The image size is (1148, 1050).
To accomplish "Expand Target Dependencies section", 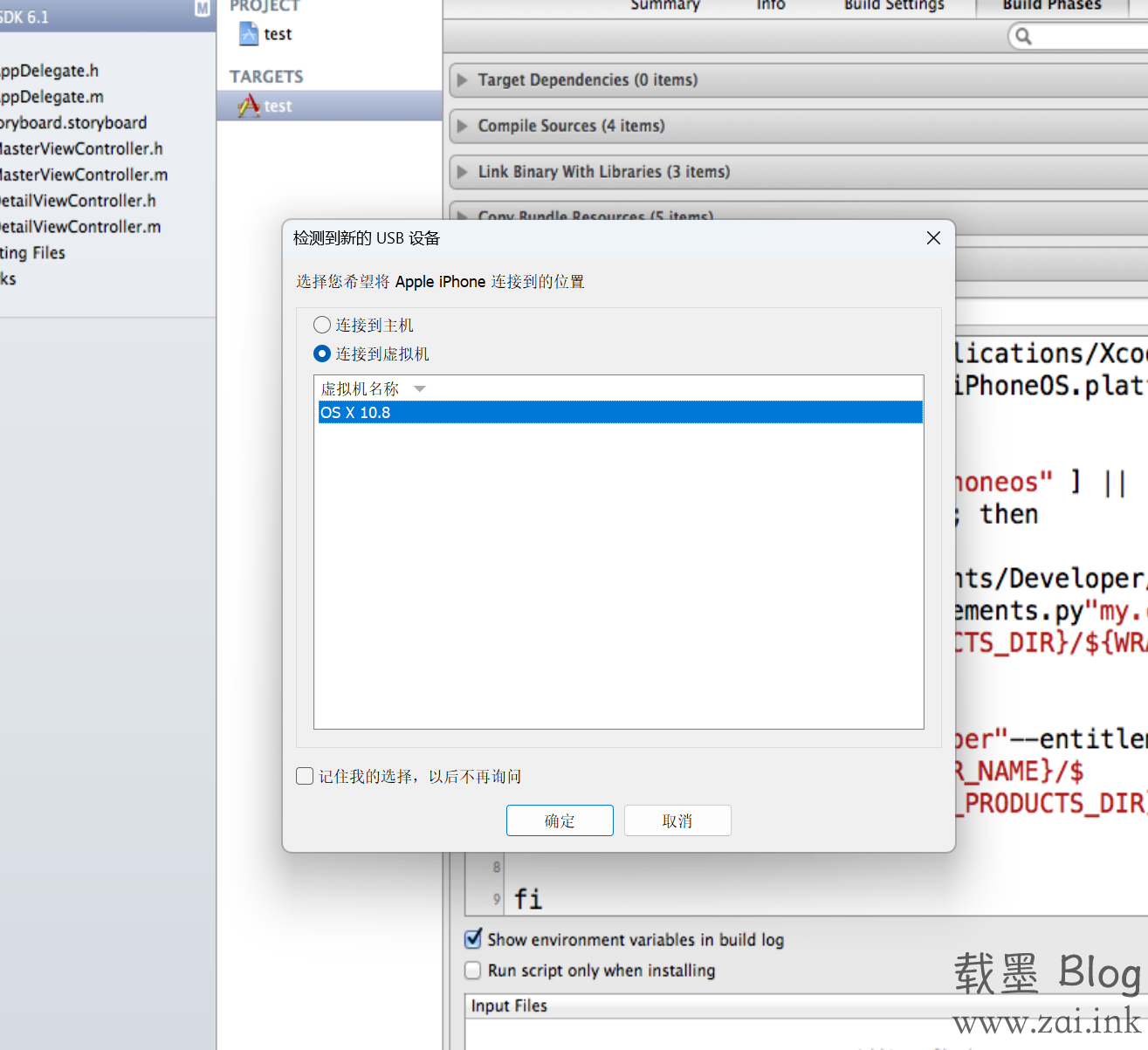I will [x=463, y=80].
